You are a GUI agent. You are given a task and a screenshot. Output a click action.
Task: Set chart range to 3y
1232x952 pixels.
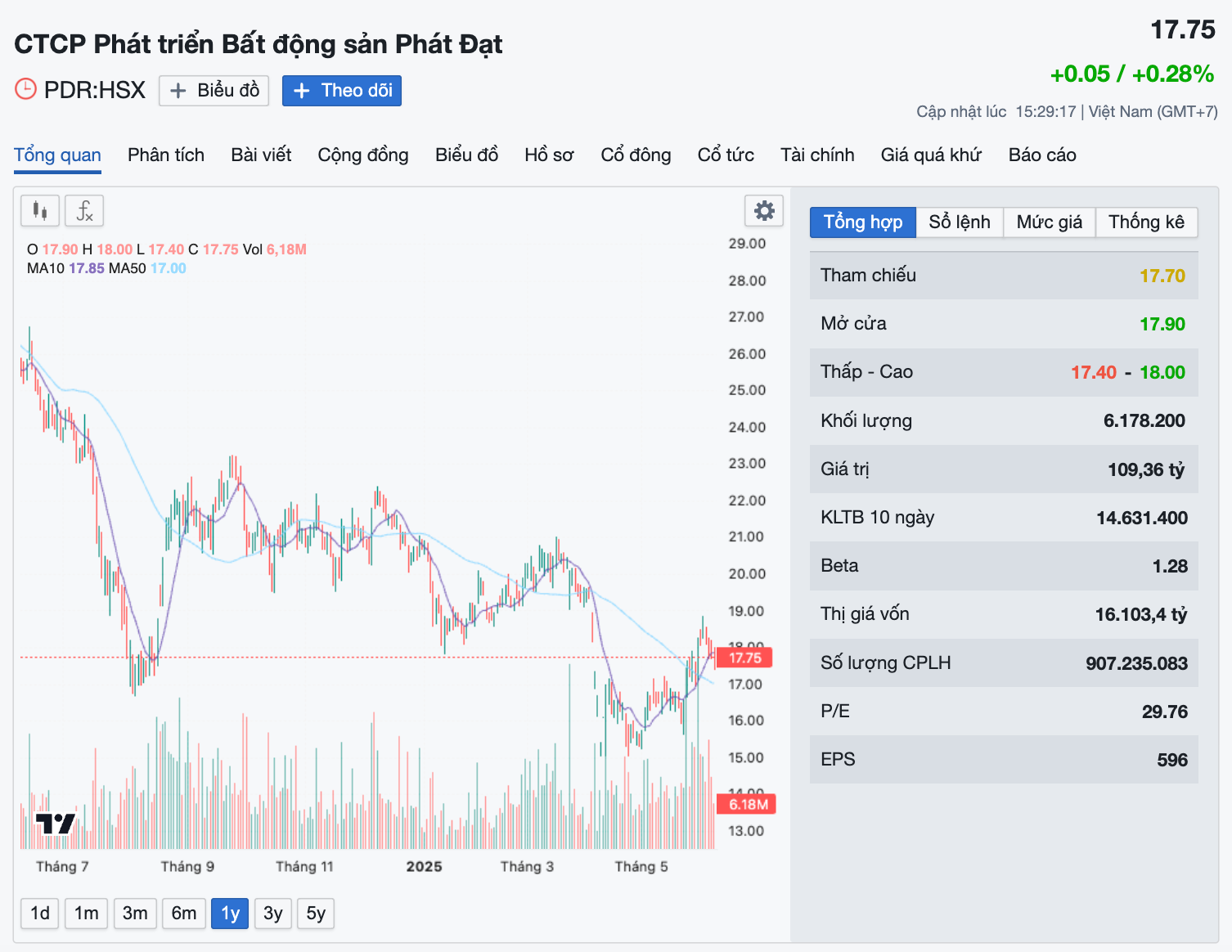click(x=273, y=914)
